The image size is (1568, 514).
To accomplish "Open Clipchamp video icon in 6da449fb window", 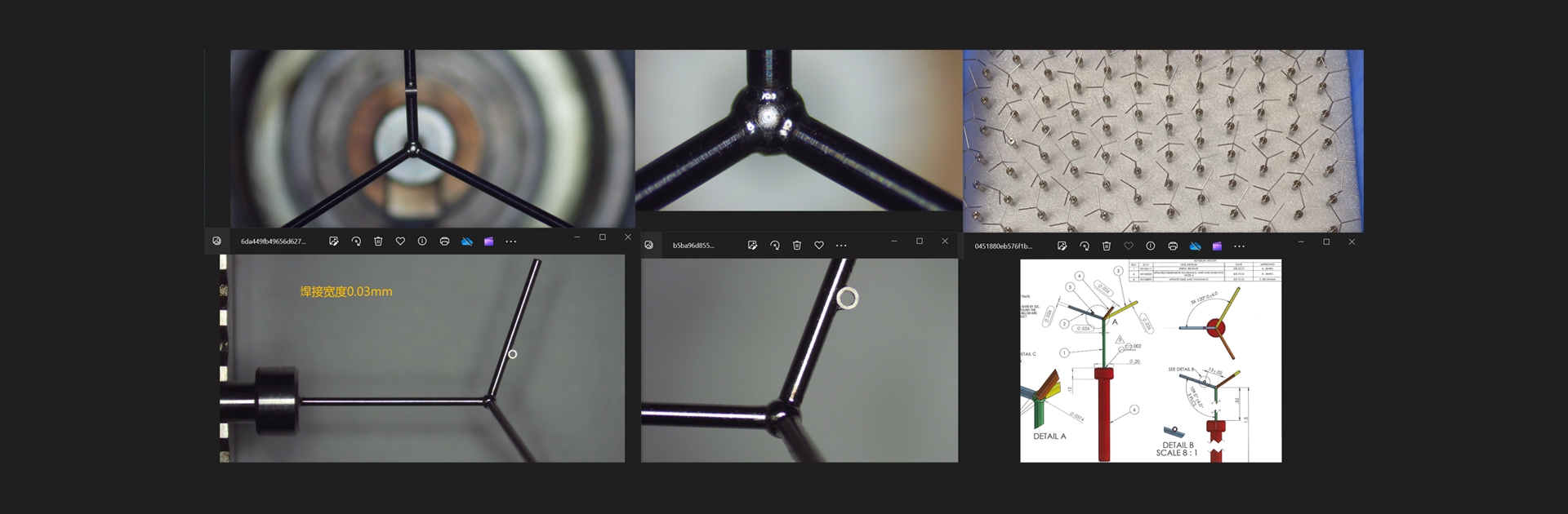I will tap(488, 241).
